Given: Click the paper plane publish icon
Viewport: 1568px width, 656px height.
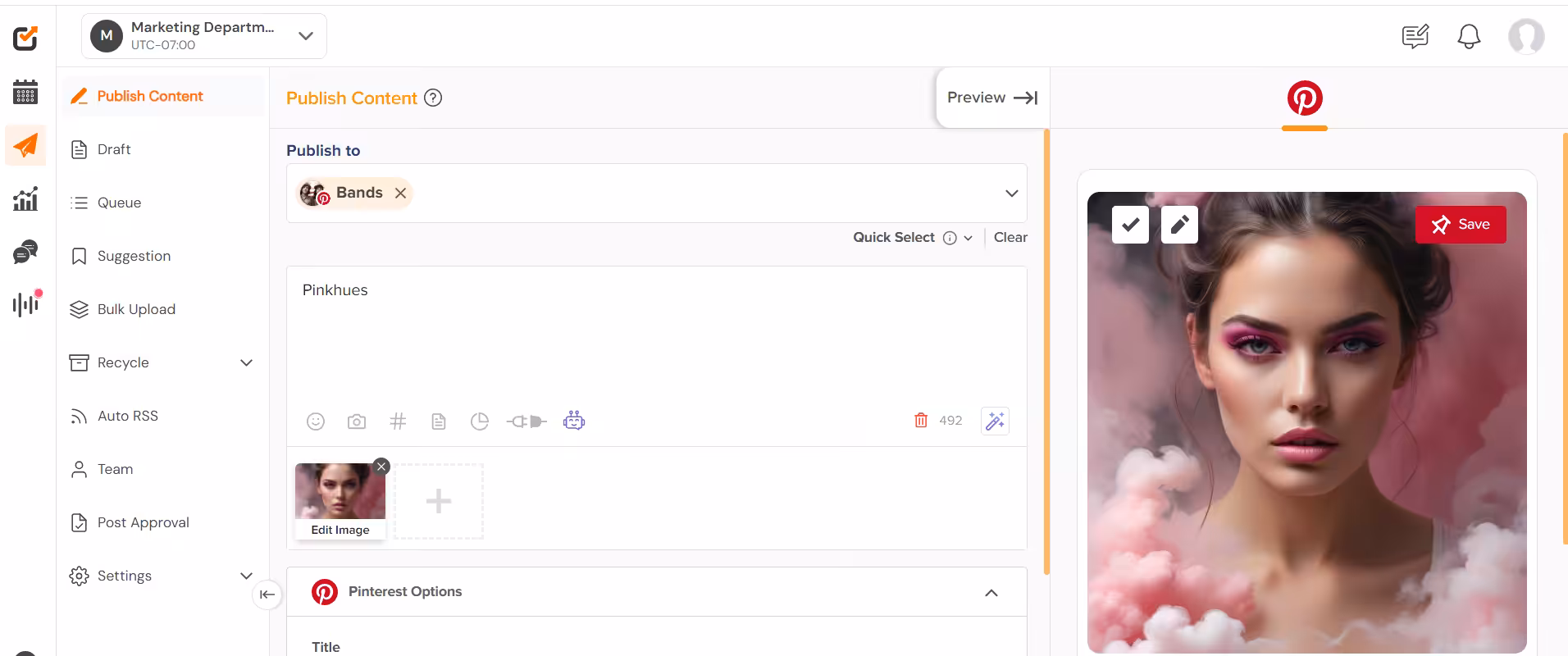Looking at the screenshot, I should tap(25, 146).
